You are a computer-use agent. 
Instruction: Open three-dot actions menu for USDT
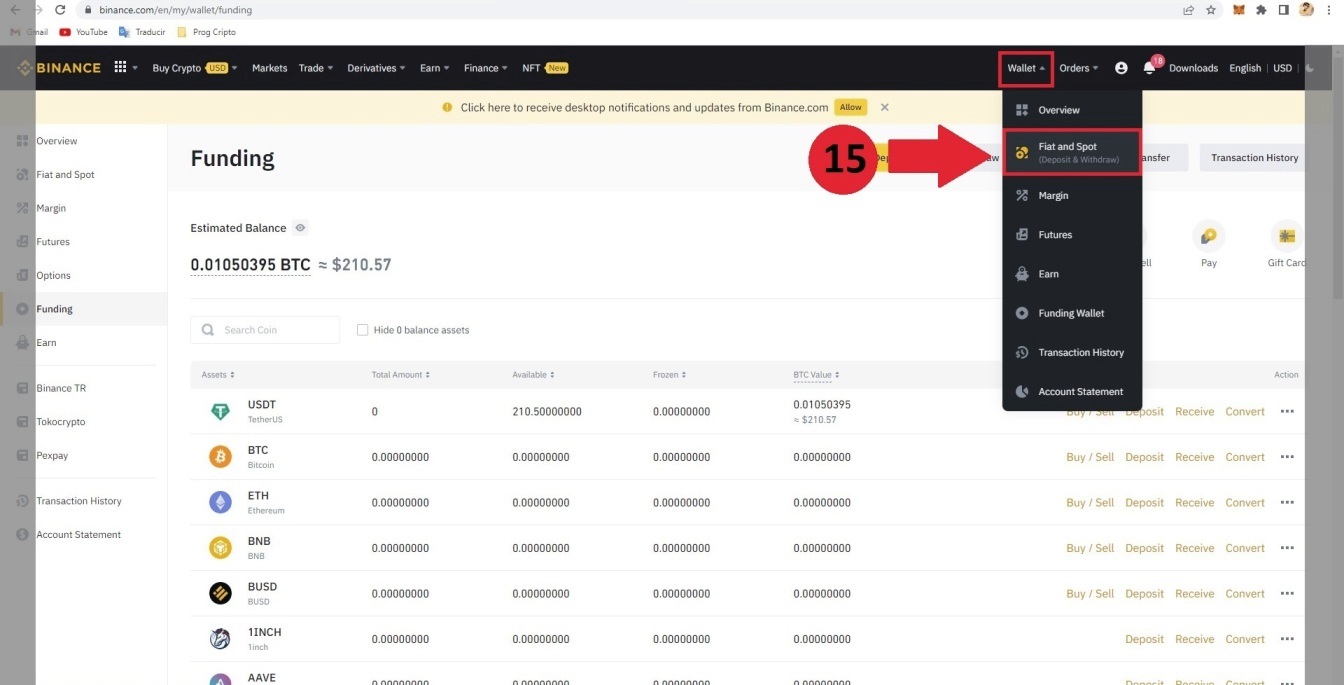[x=1287, y=411]
